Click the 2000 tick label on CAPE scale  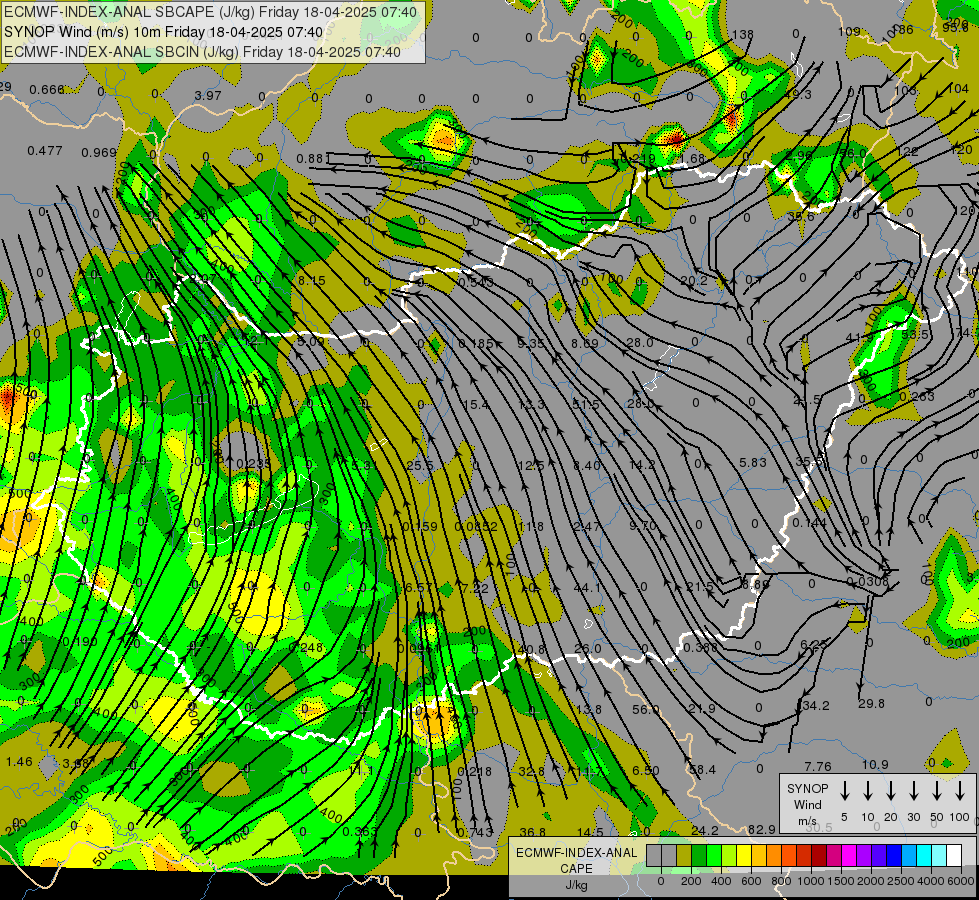click(x=870, y=881)
